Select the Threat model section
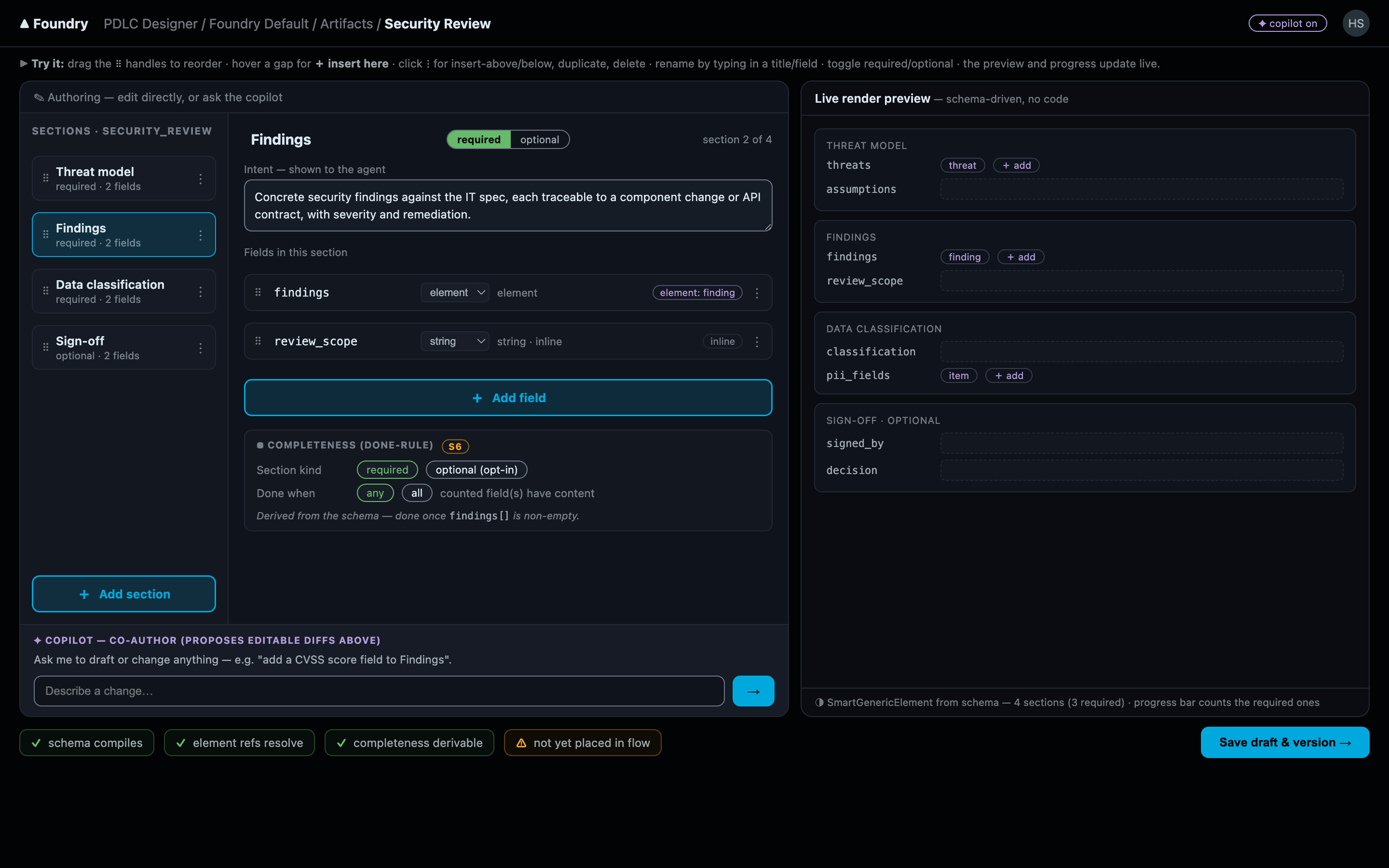Viewport: 1389px width, 868px height. tap(124, 178)
